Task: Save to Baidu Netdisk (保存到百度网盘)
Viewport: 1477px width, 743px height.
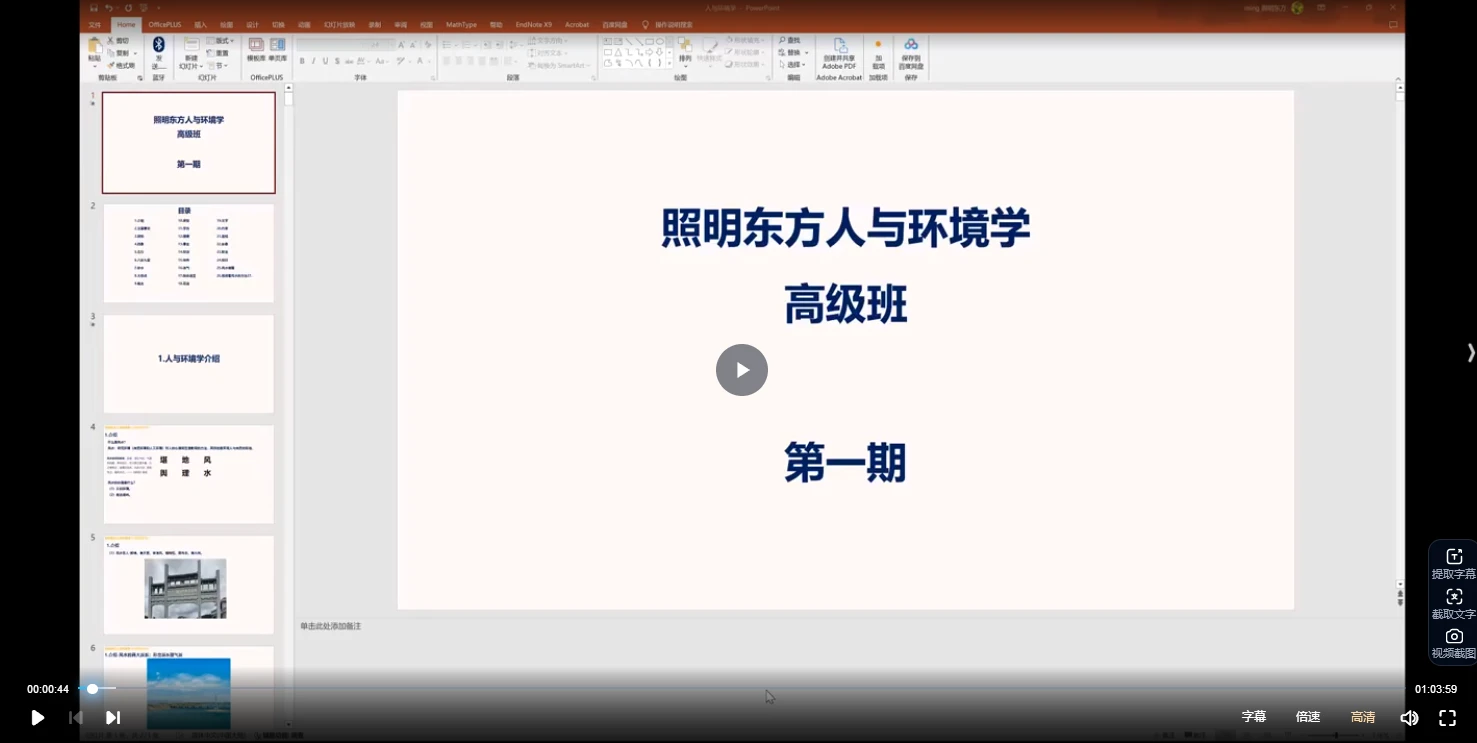Action: 909,52
